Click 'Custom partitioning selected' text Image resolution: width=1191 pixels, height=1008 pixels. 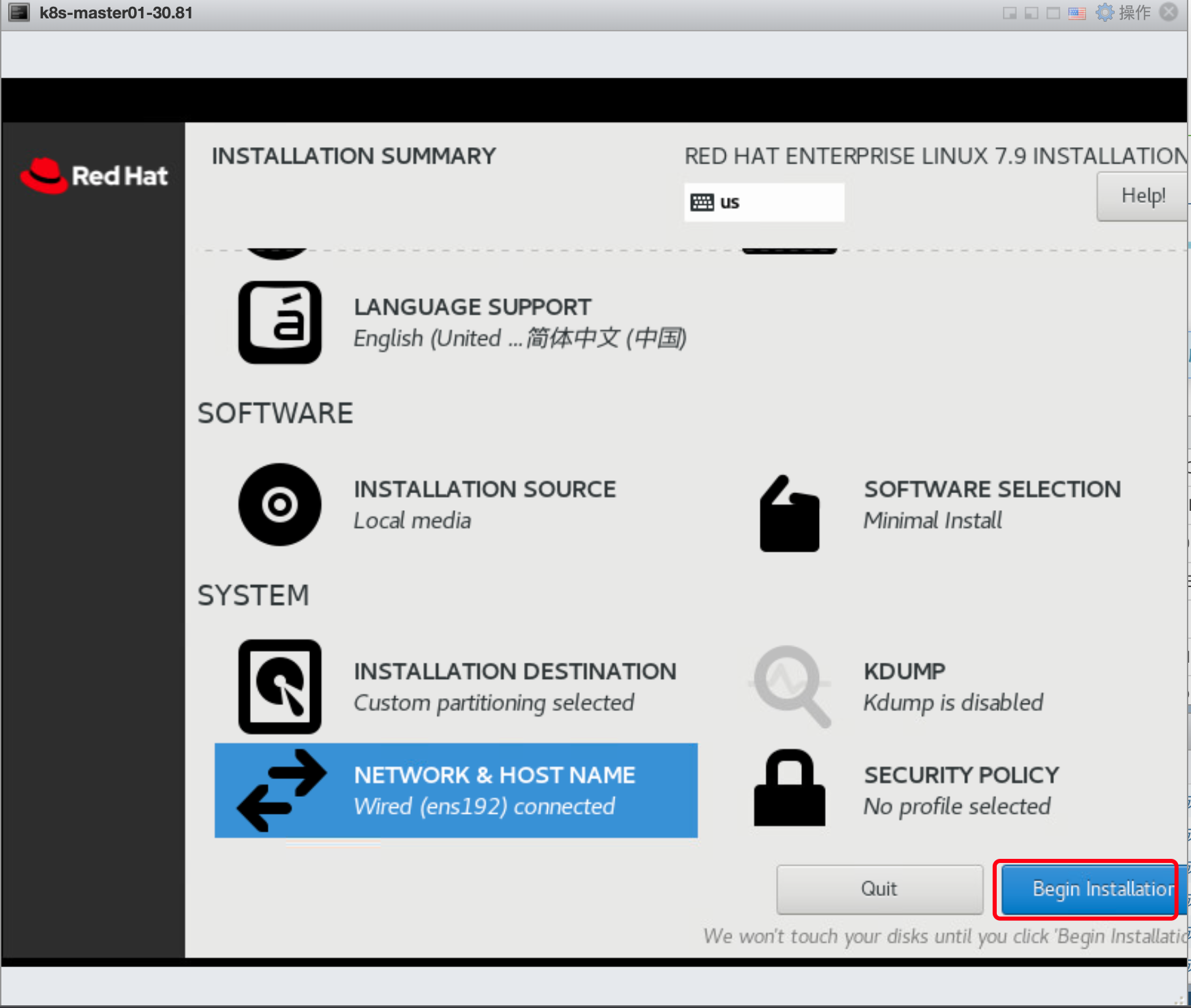pyautogui.click(x=494, y=703)
